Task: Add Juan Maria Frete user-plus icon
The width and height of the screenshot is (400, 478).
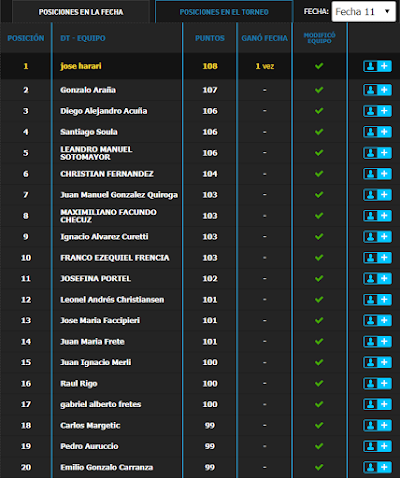Action: tap(377, 342)
